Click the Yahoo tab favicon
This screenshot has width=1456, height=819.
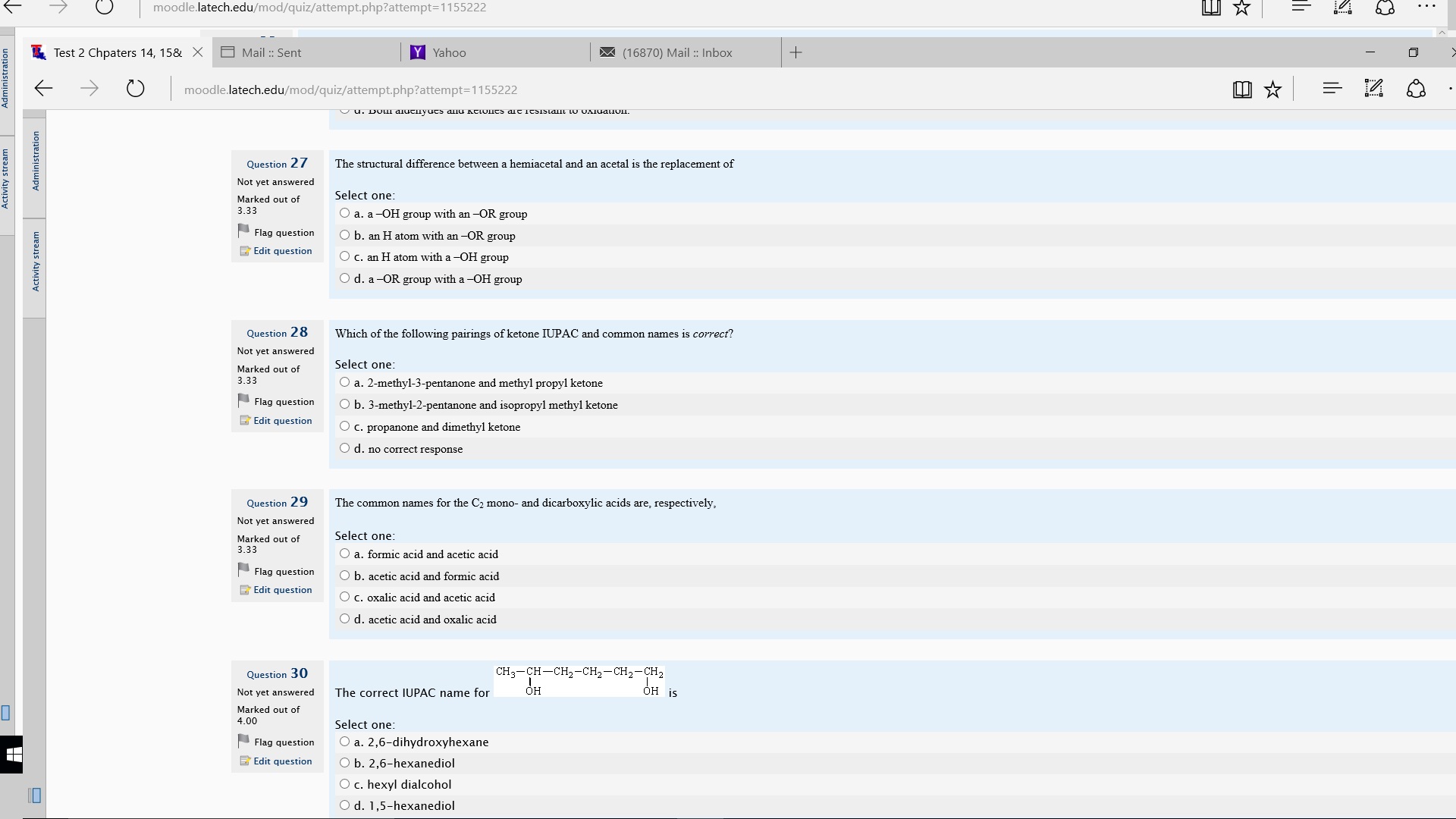(x=417, y=52)
